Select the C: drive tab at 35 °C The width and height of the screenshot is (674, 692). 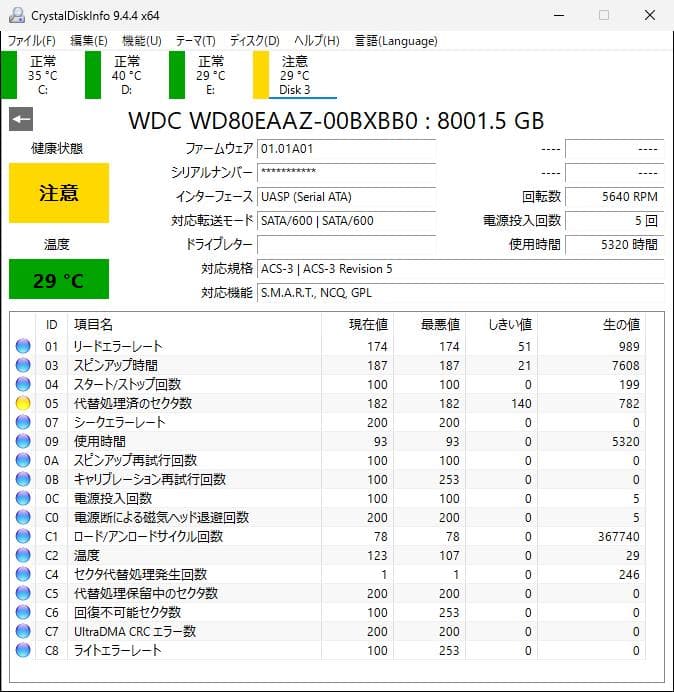tap(42, 75)
